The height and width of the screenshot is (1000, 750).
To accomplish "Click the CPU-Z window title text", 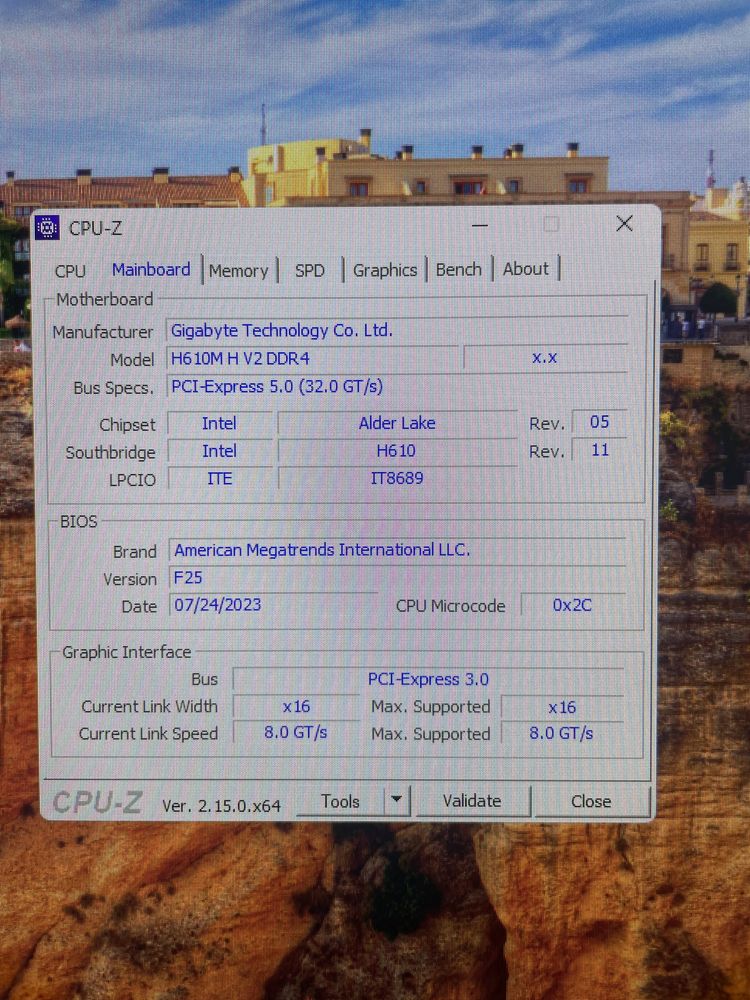I will tap(95, 228).
